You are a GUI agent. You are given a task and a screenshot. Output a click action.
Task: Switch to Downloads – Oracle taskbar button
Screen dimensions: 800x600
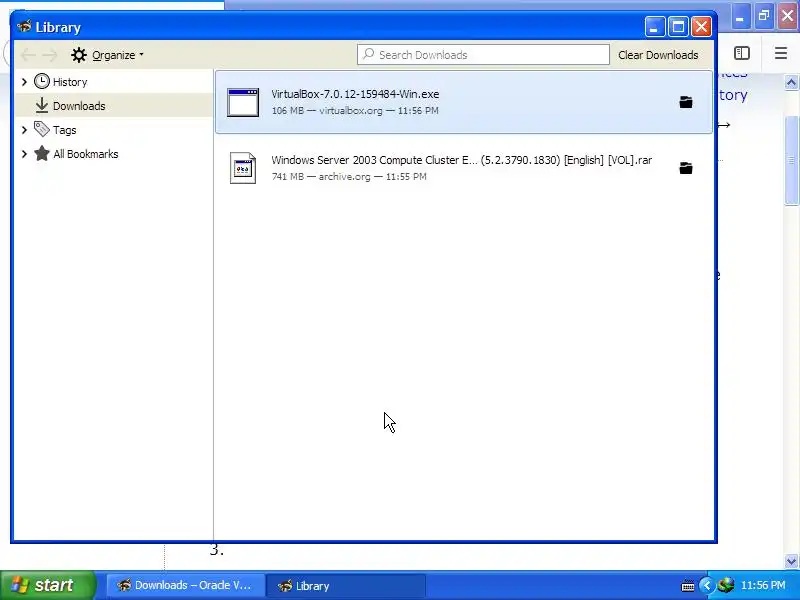186,585
